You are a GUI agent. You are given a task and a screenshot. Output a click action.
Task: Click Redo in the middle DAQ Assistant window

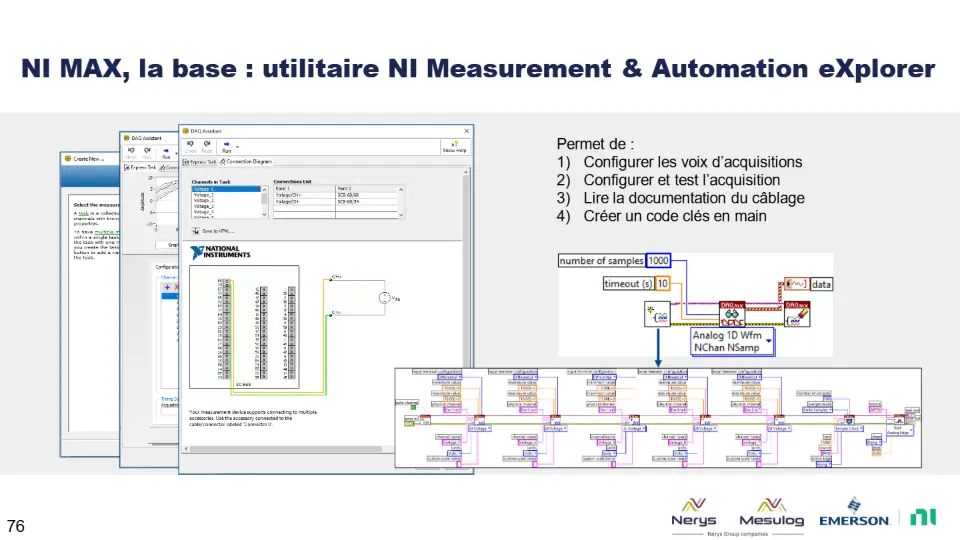147,153
